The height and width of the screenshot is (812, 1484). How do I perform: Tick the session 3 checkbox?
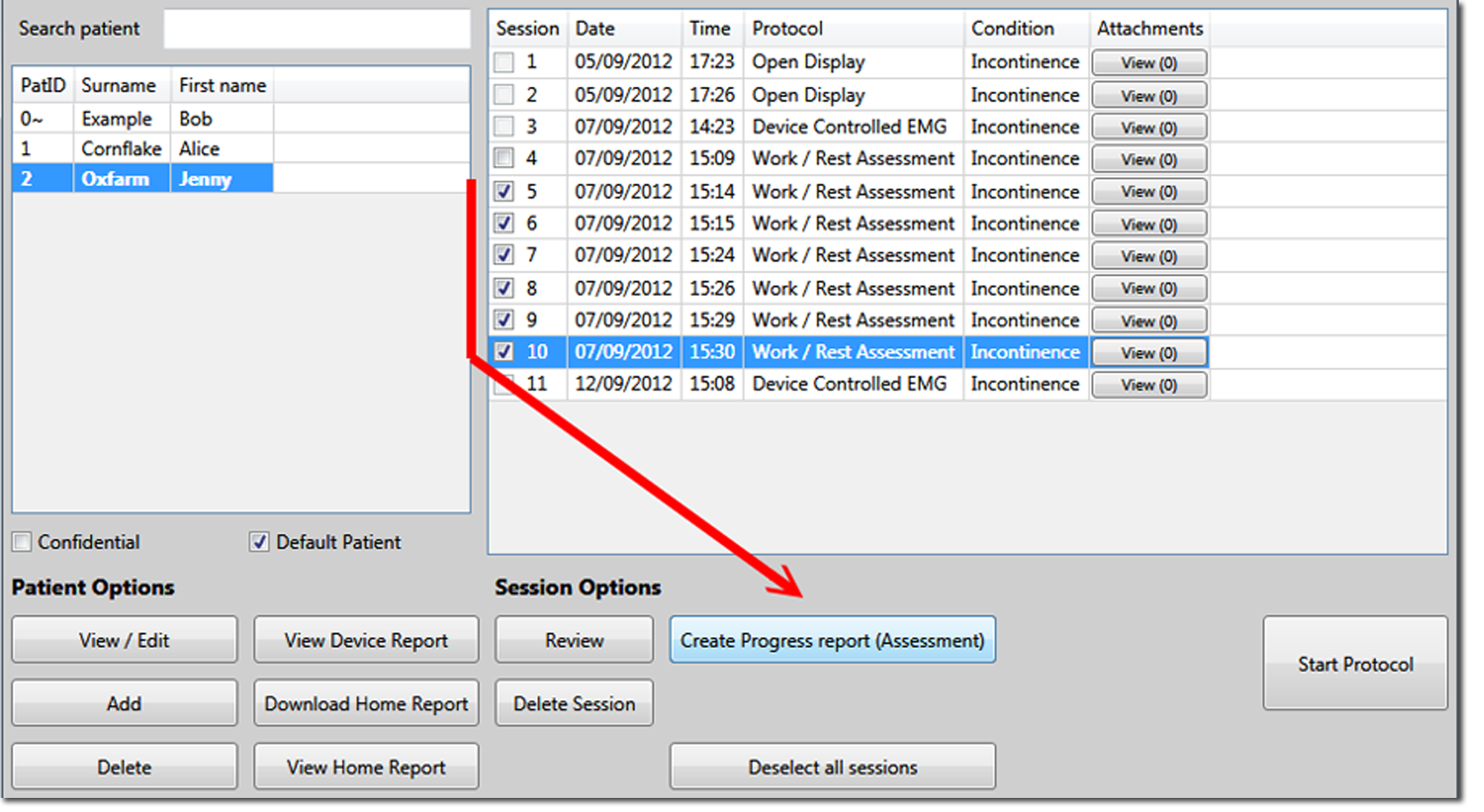pos(505,127)
